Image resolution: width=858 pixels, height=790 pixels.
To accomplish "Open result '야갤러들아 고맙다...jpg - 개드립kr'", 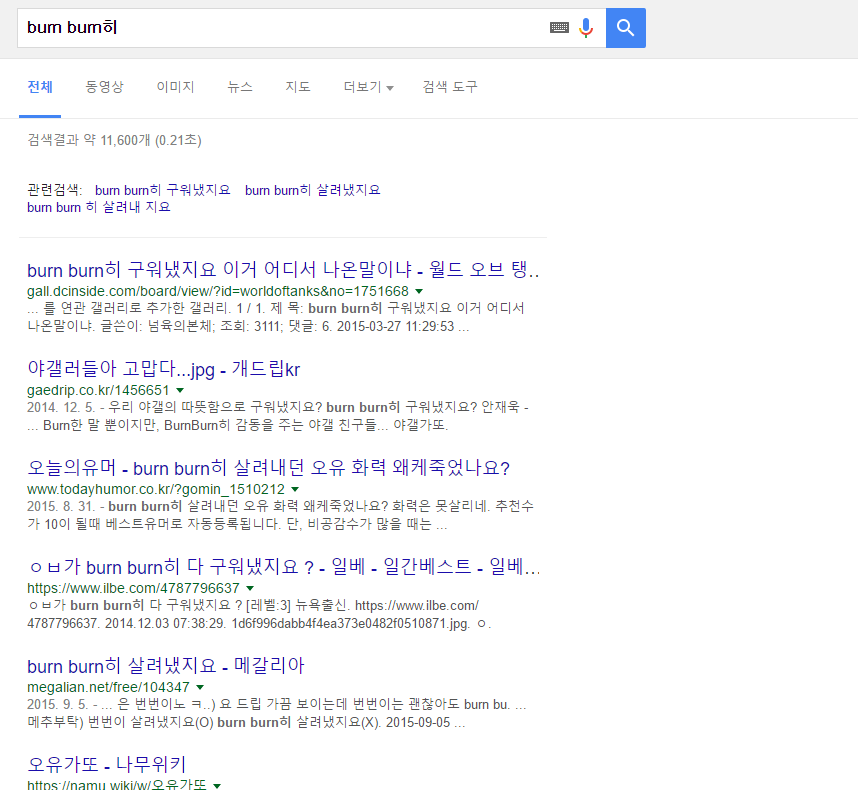I will [164, 369].
